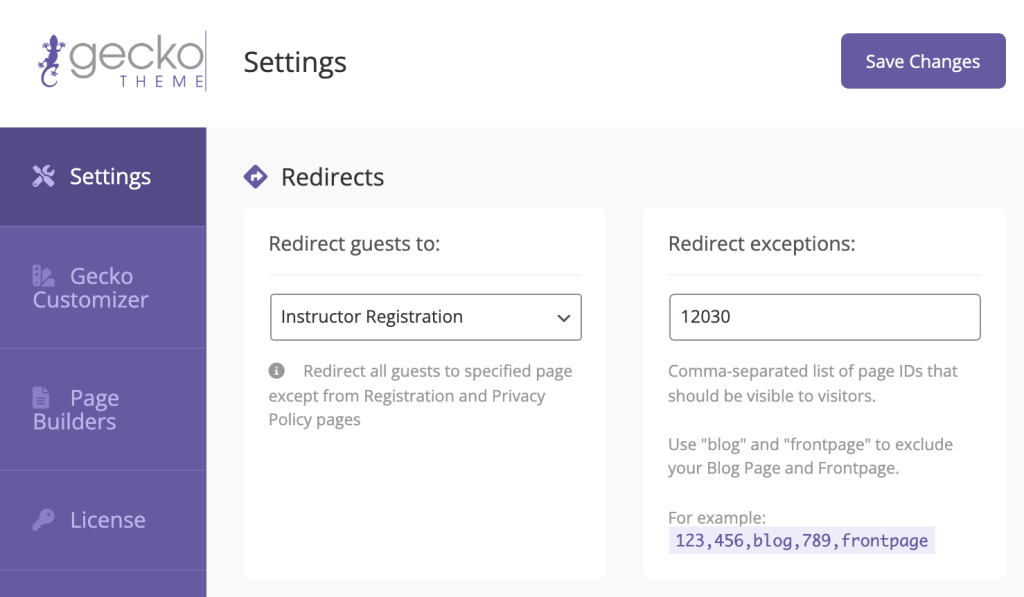
Task: Go to the Page Builders section
Action: 103,410
